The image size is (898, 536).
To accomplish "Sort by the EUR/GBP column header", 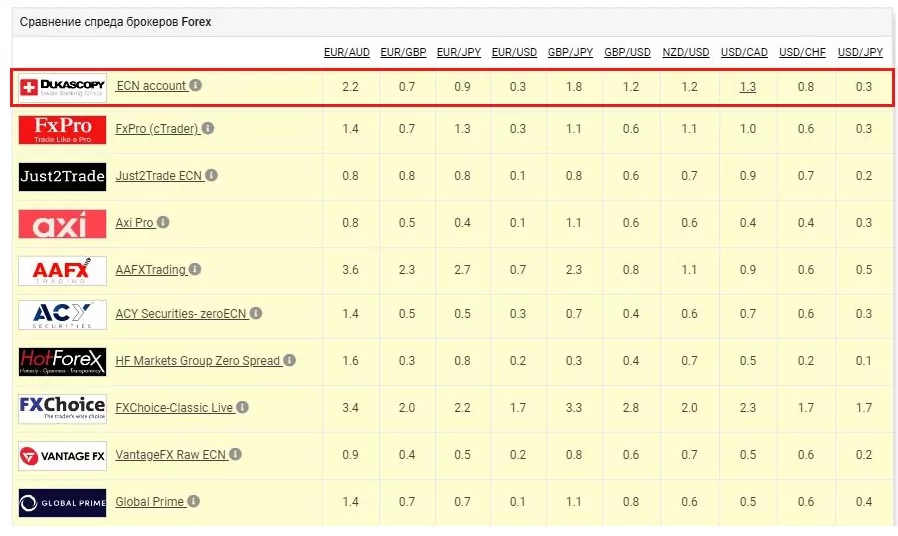I will pos(403,52).
